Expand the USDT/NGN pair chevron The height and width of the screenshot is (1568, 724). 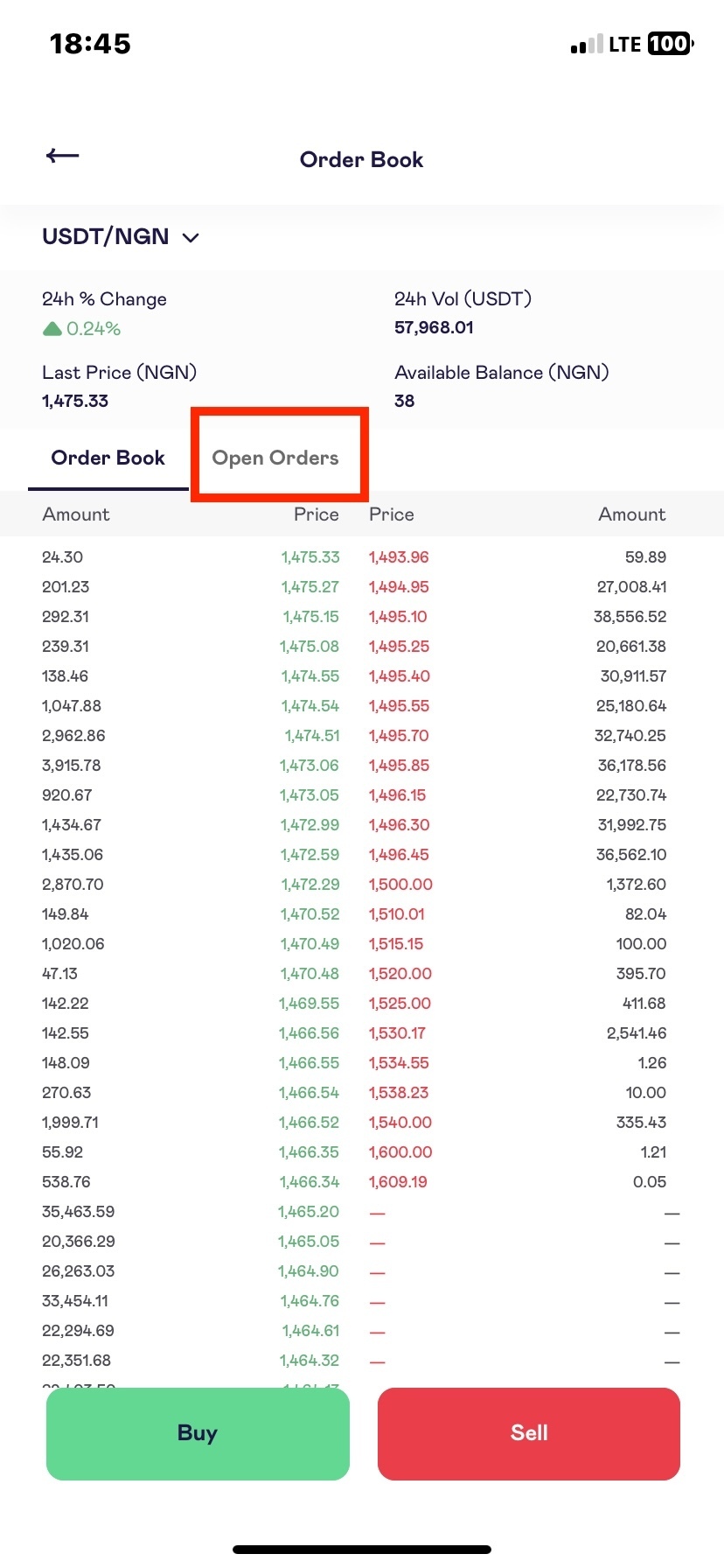point(191,238)
